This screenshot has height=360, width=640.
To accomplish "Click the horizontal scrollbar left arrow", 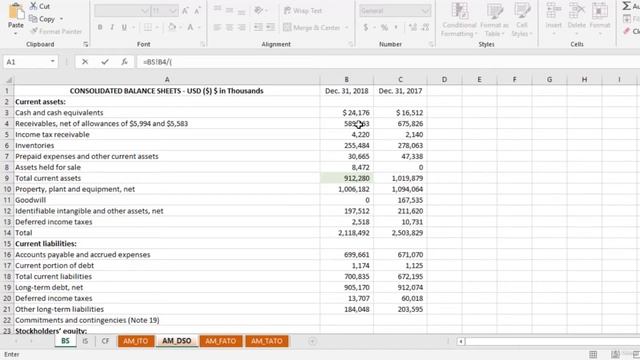I will 460,341.
